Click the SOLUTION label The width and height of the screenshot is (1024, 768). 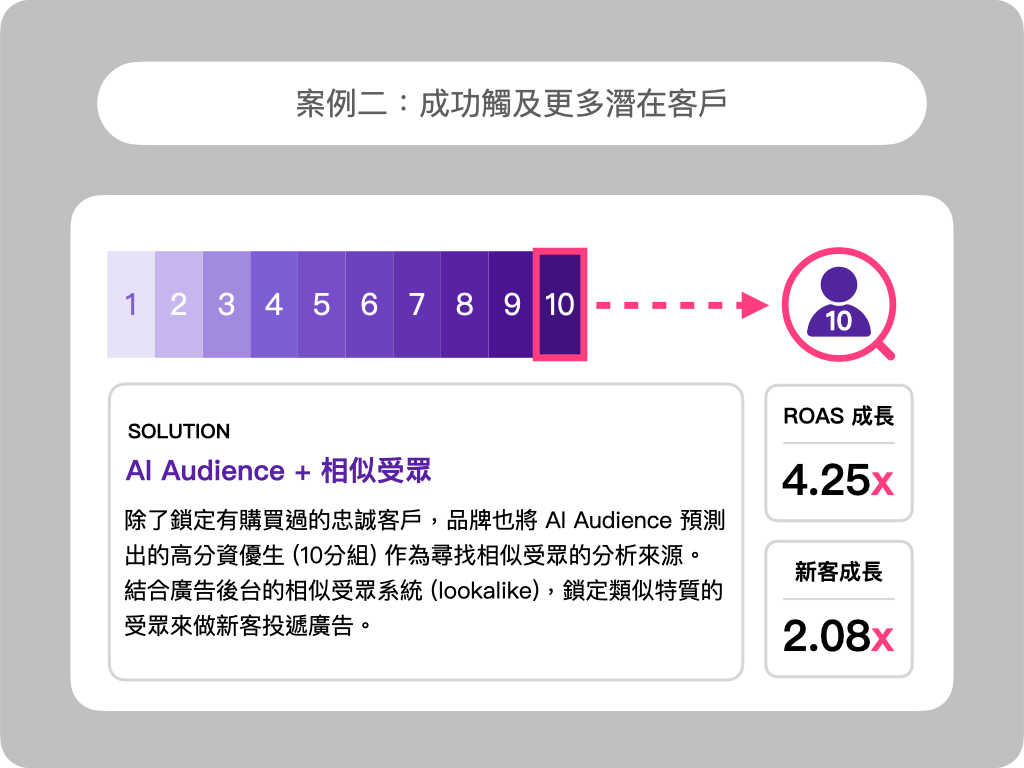click(179, 431)
